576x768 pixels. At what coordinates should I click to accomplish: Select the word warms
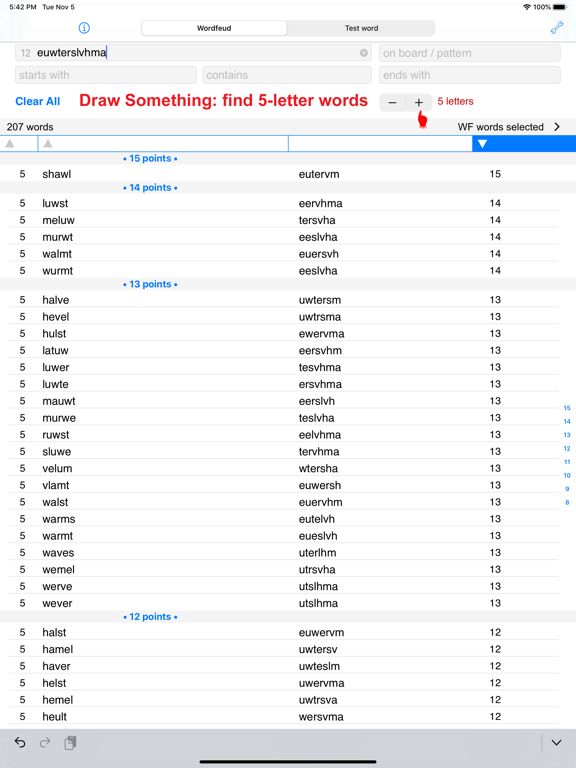59,519
